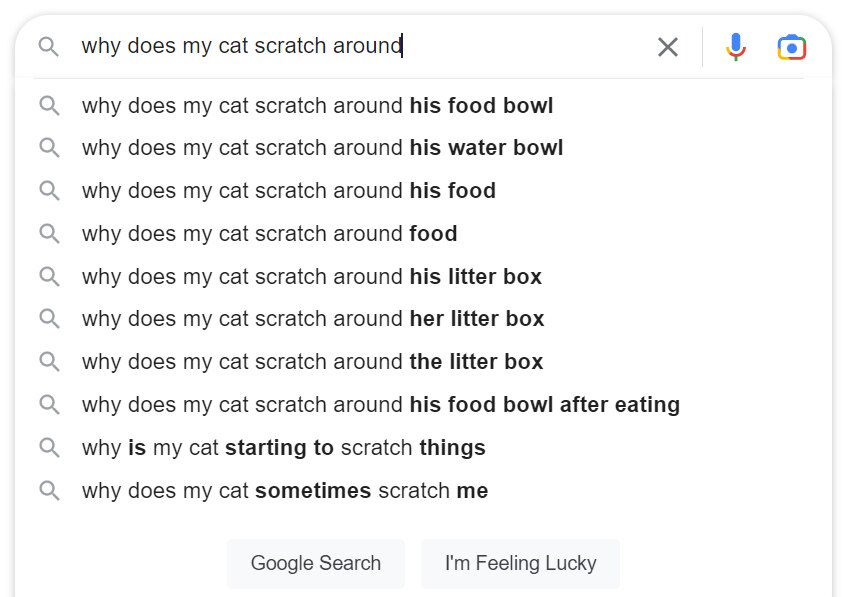Click the magnifier beside 'his food bowl' suggestion
The image size is (850, 597).
(49, 105)
